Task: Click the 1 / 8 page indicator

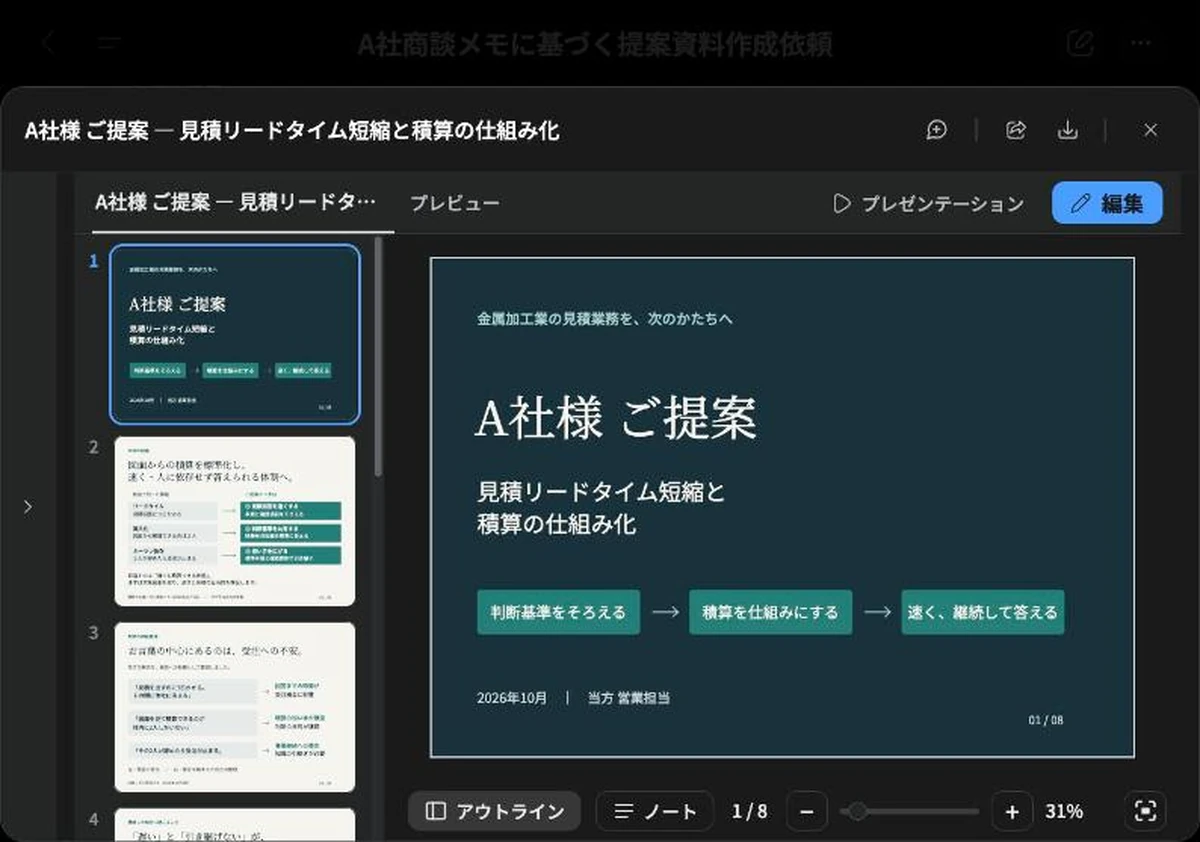Action: click(x=750, y=811)
